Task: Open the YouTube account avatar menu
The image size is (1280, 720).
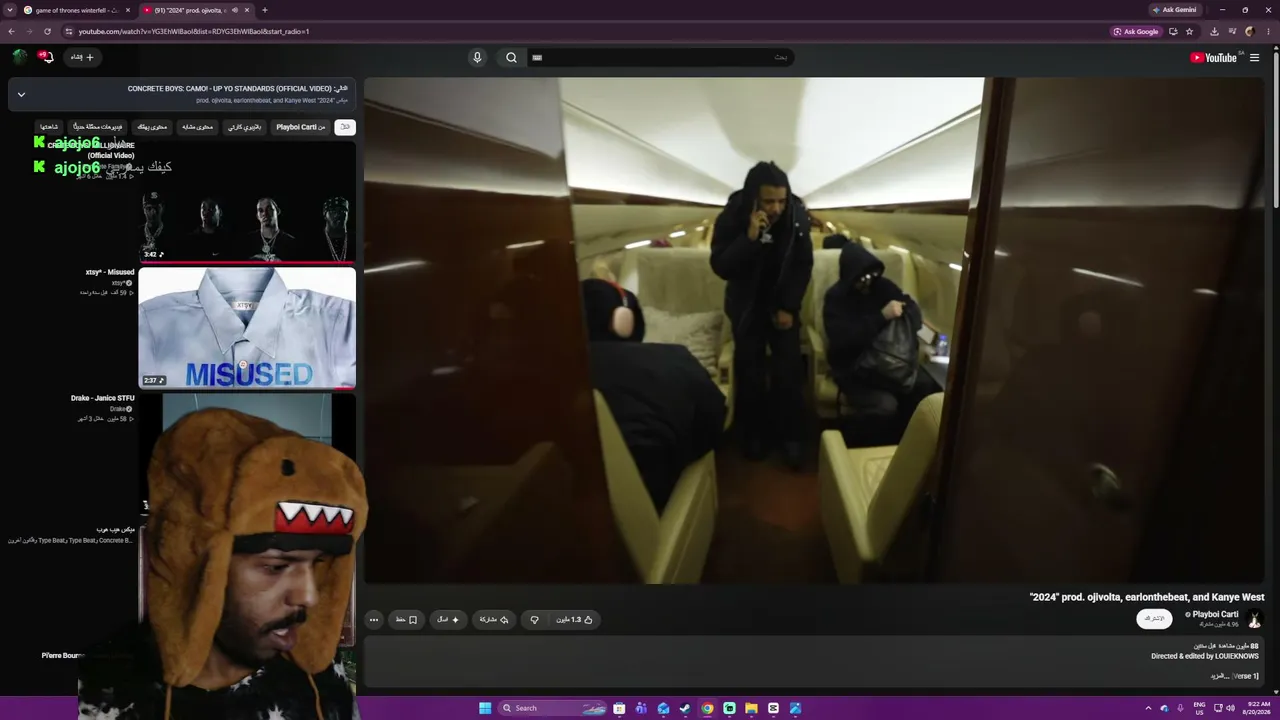Action: point(20,57)
